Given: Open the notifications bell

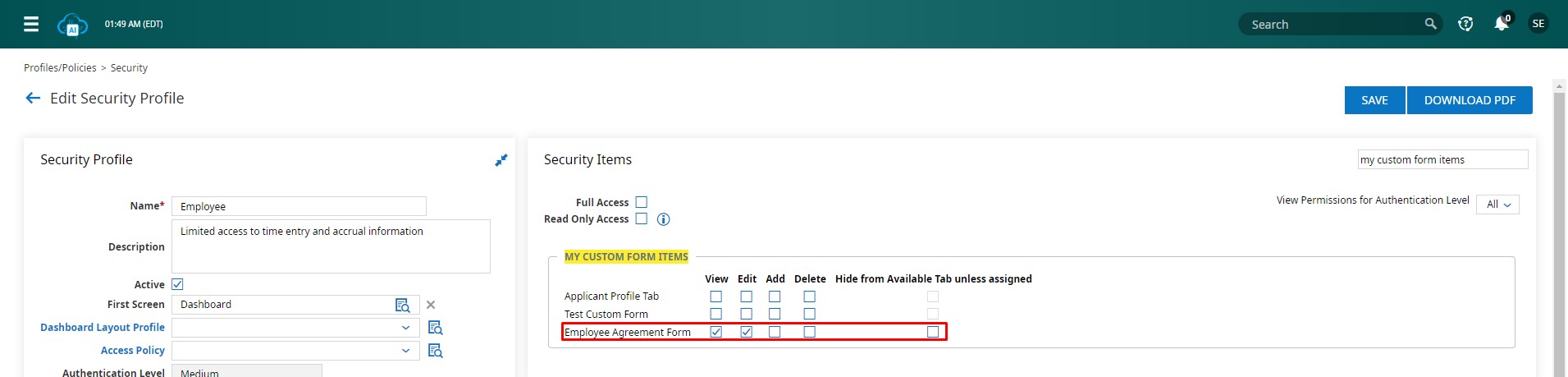Looking at the screenshot, I should (1501, 24).
